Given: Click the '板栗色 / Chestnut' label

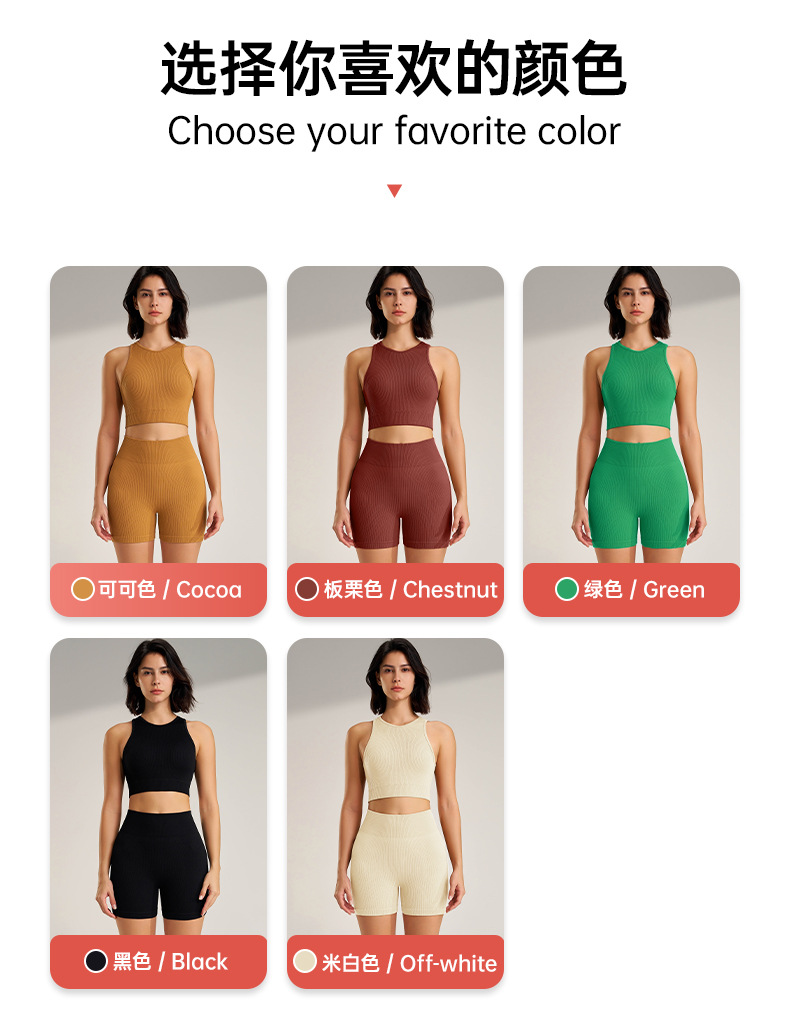Looking at the screenshot, I should pyautogui.click(x=411, y=590).
